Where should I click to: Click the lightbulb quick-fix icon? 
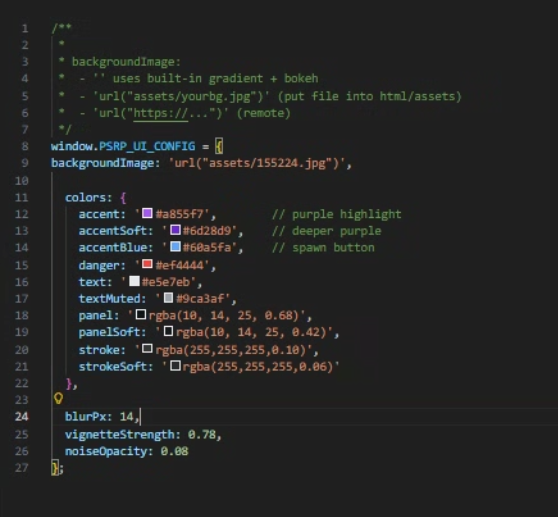58,399
